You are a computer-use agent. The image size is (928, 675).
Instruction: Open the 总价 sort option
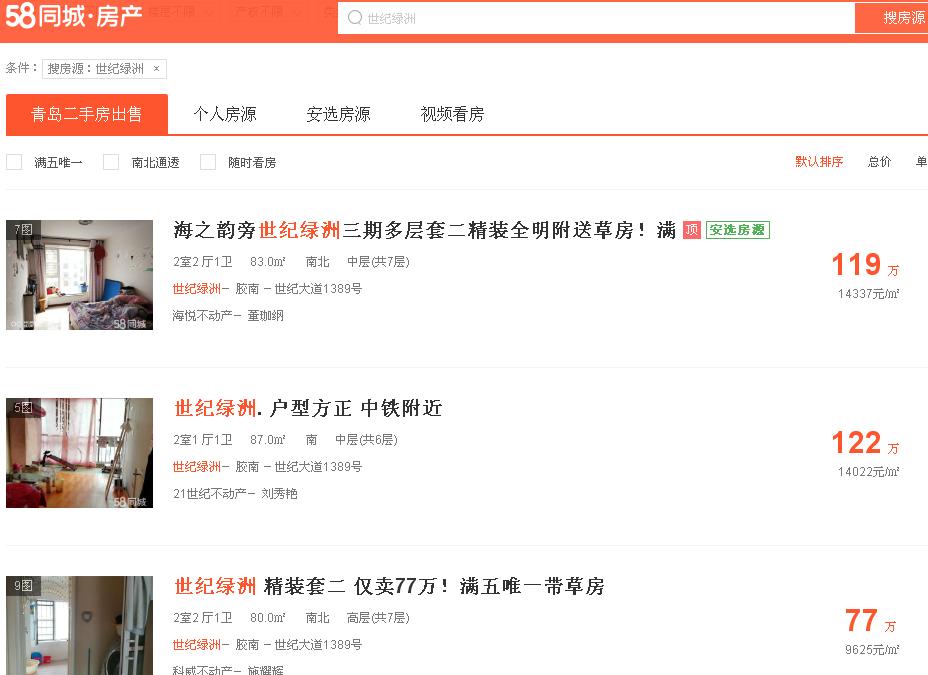pos(878,161)
